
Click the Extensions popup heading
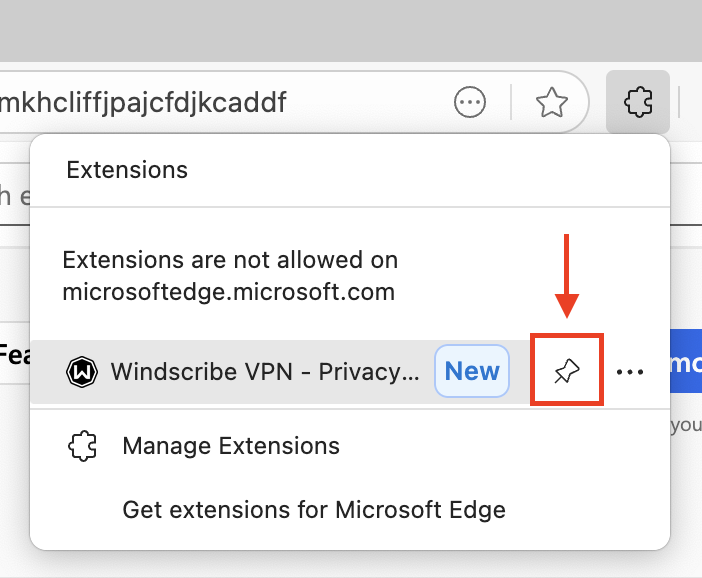point(127,170)
